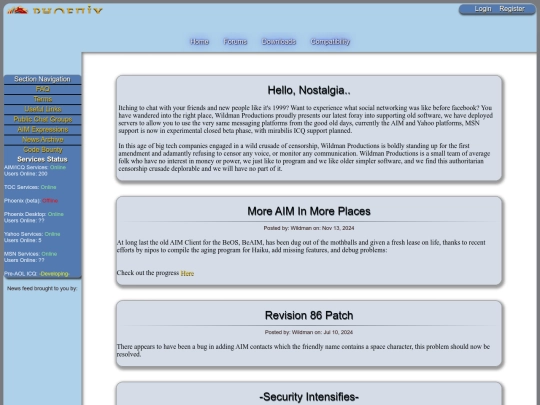This screenshot has height=405, width=540.
Task: Open Terms in the sidebar
Action: pos(43,99)
